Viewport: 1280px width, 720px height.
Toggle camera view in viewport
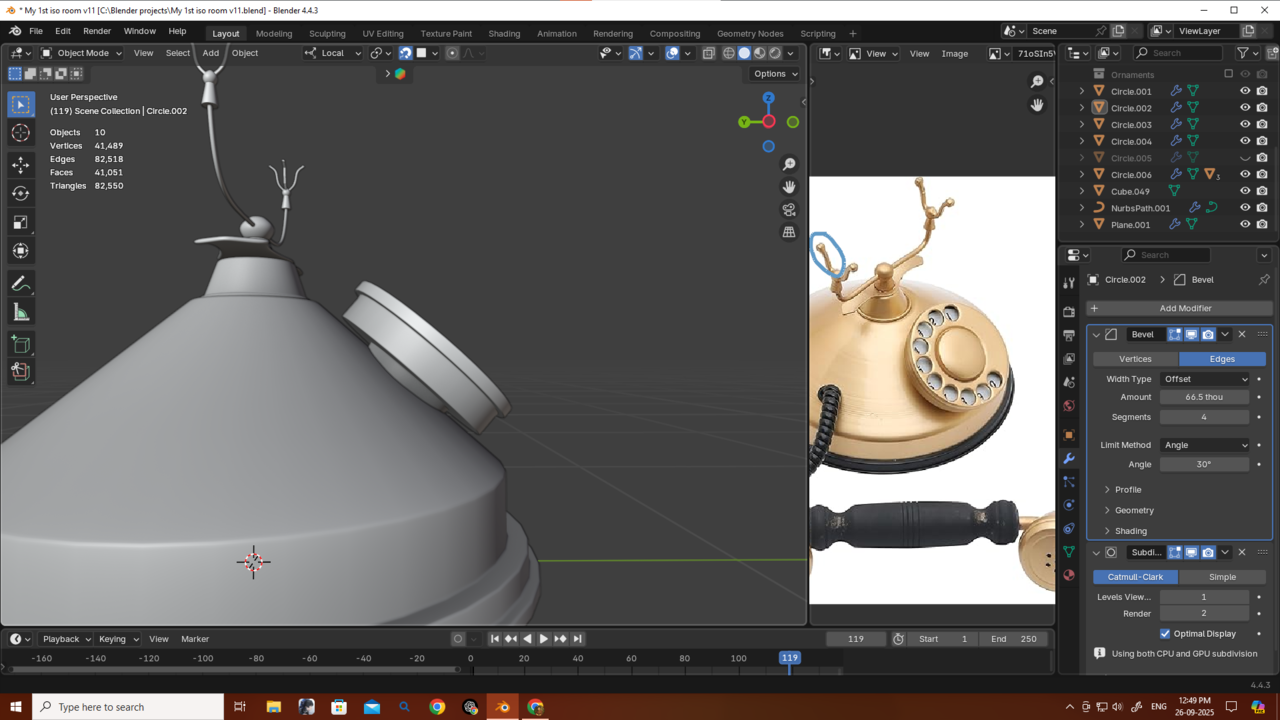click(x=789, y=209)
